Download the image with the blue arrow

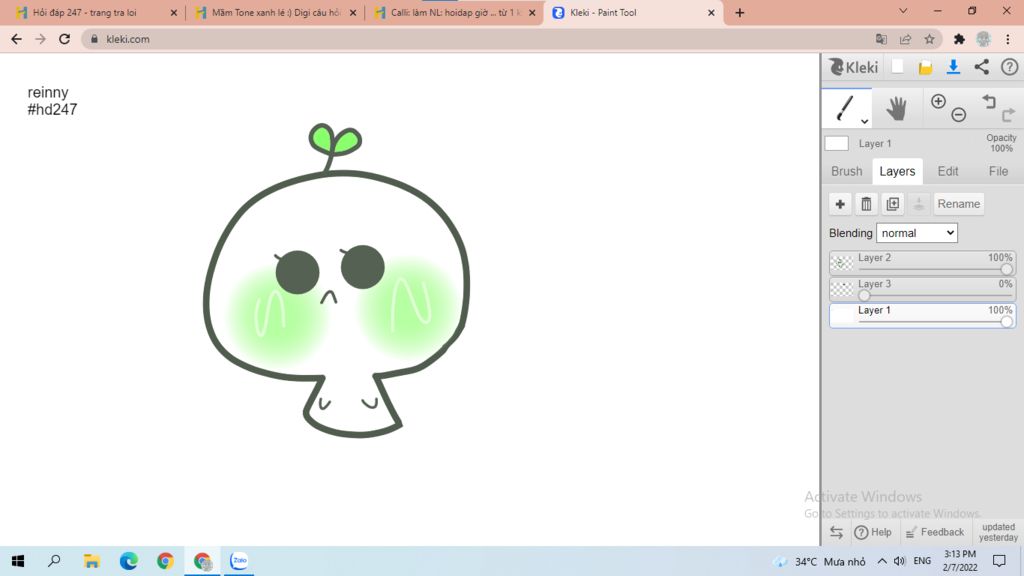[x=953, y=67]
